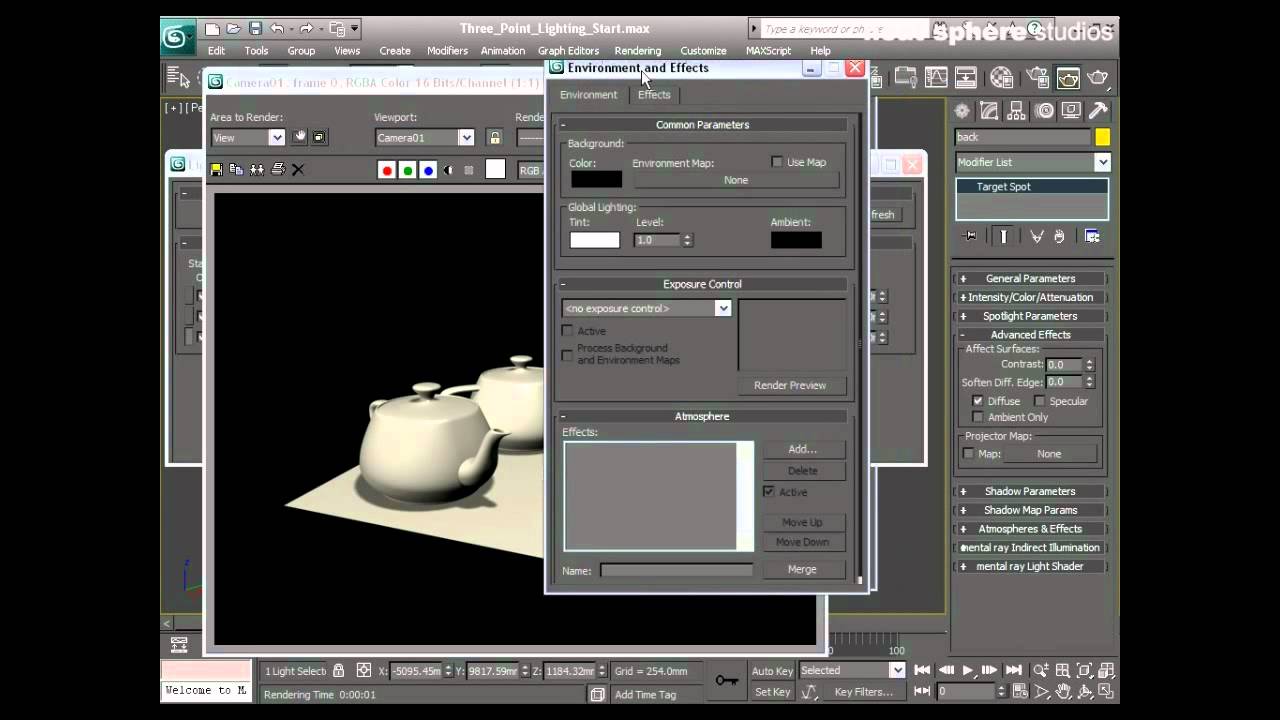Open the Rendering menu
Image resolution: width=1280 pixels, height=720 pixels.
pyautogui.click(x=638, y=50)
